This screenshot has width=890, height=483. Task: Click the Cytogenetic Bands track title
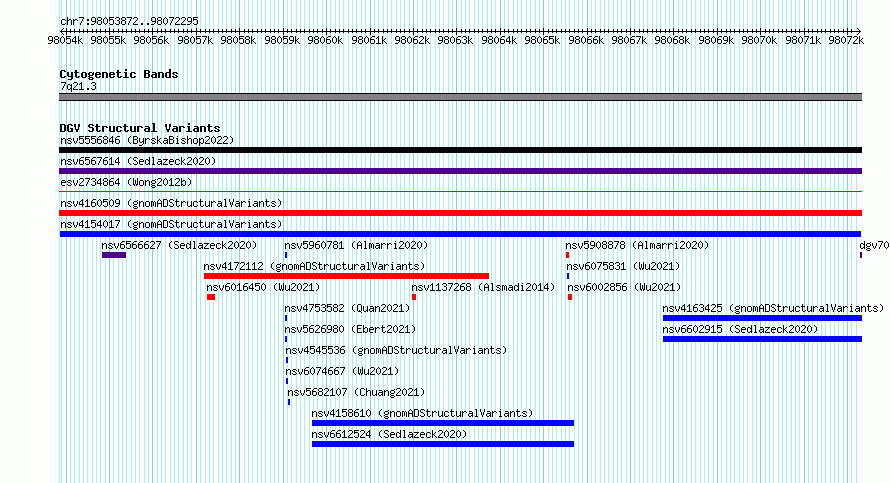[x=119, y=74]
